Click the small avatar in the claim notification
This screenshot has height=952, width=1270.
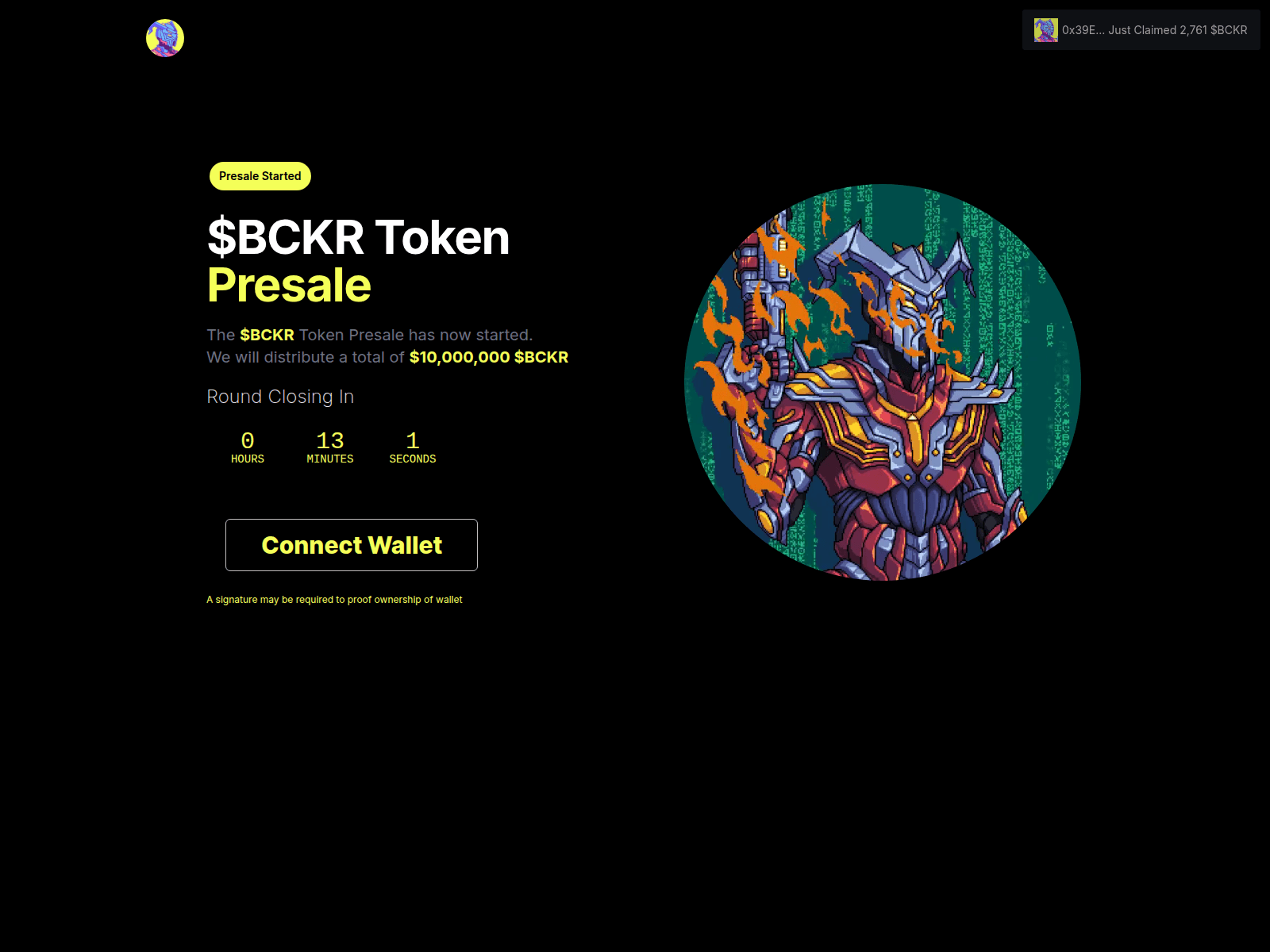[x=1046, y=30]
